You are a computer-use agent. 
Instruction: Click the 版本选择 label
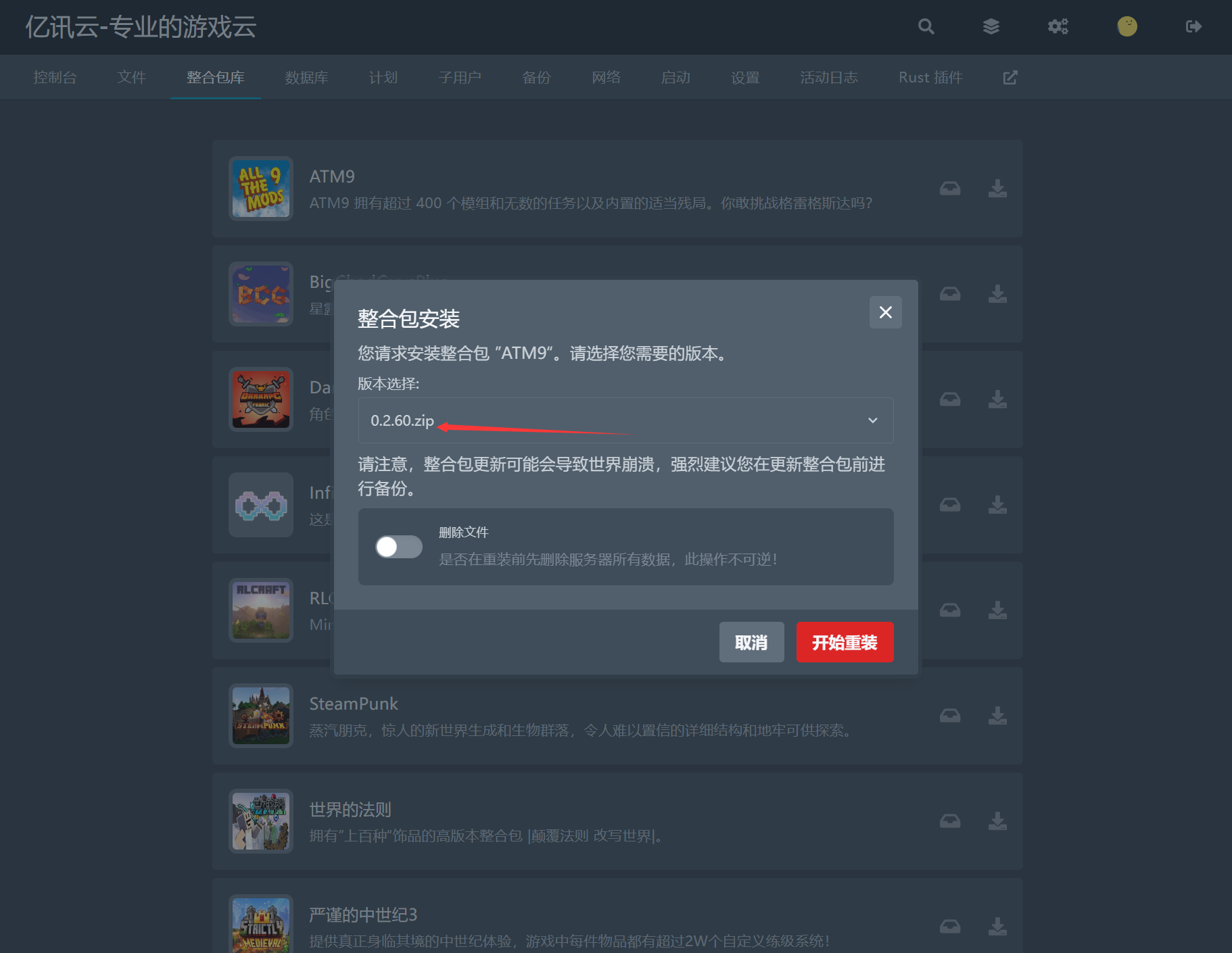pos(388,384)
